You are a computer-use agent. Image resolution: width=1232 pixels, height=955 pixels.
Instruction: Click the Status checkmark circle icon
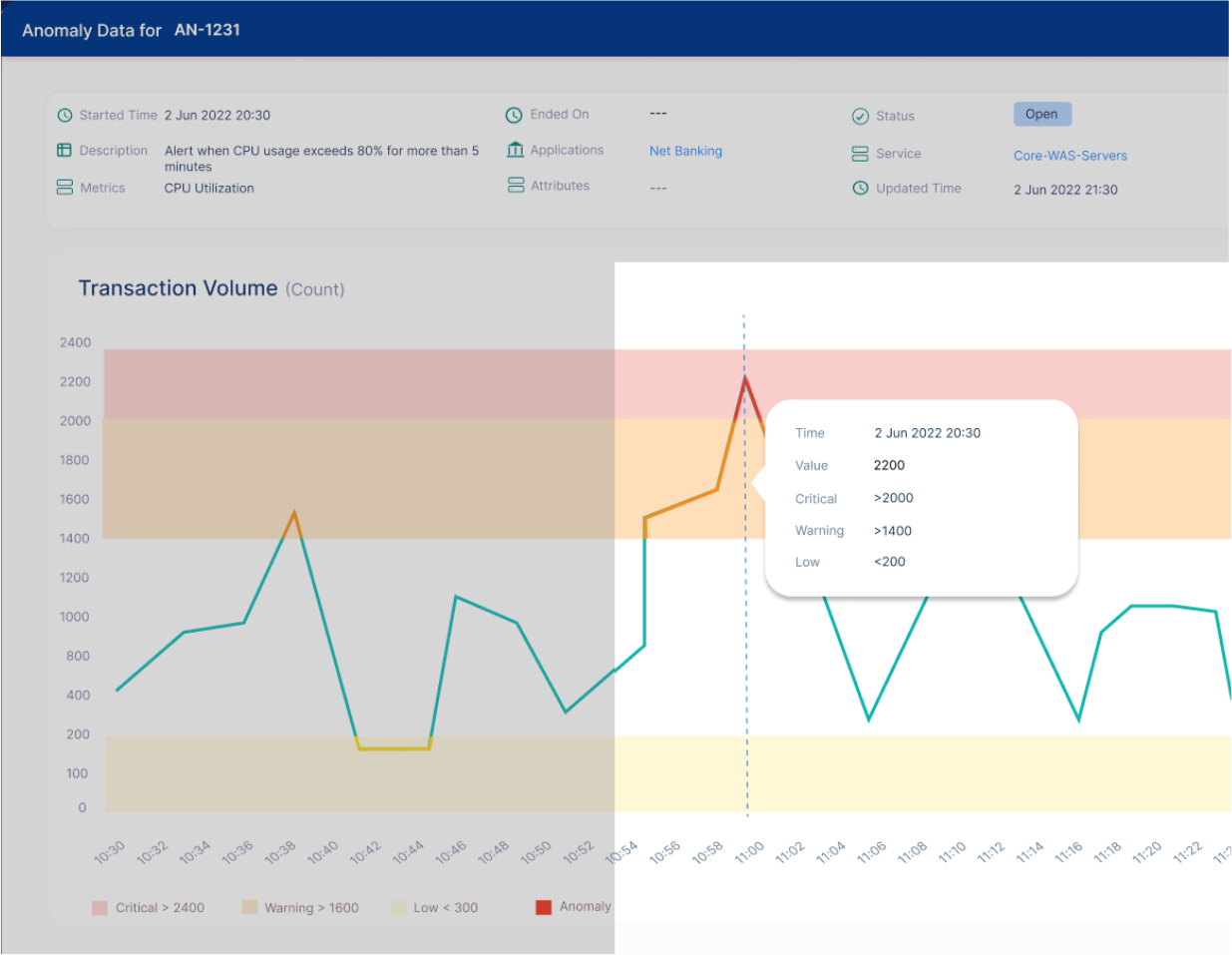[x=860, y=116]
